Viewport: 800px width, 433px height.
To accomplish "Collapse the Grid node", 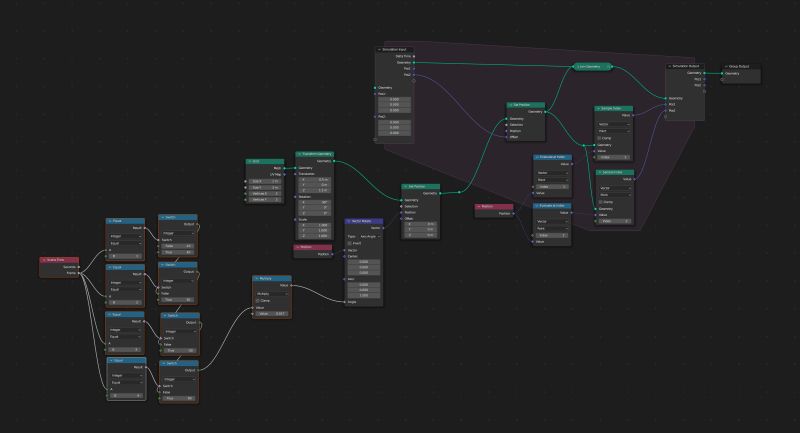I will click(x=249, y=161).
